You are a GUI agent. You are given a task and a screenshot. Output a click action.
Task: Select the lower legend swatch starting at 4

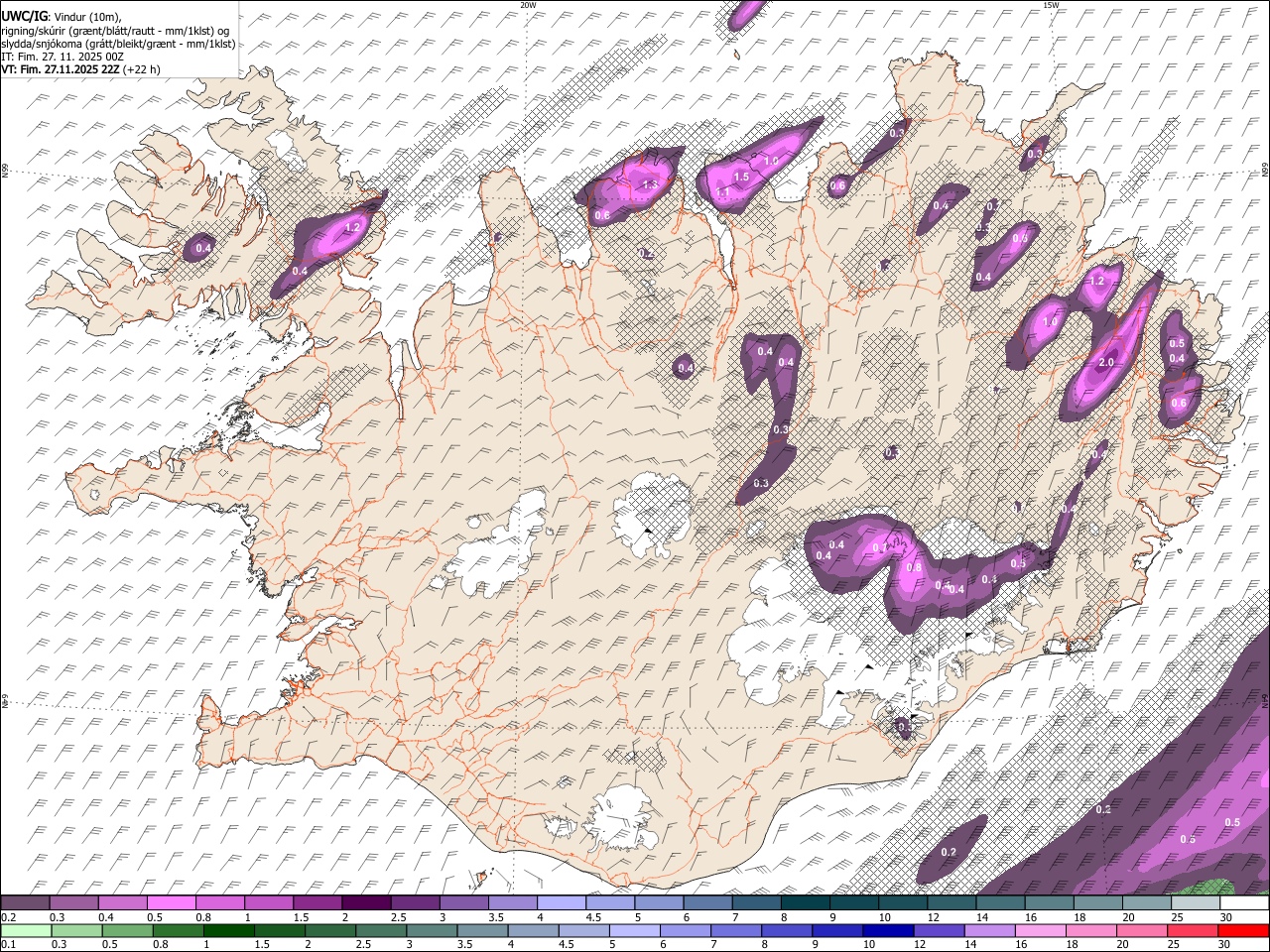534,930
